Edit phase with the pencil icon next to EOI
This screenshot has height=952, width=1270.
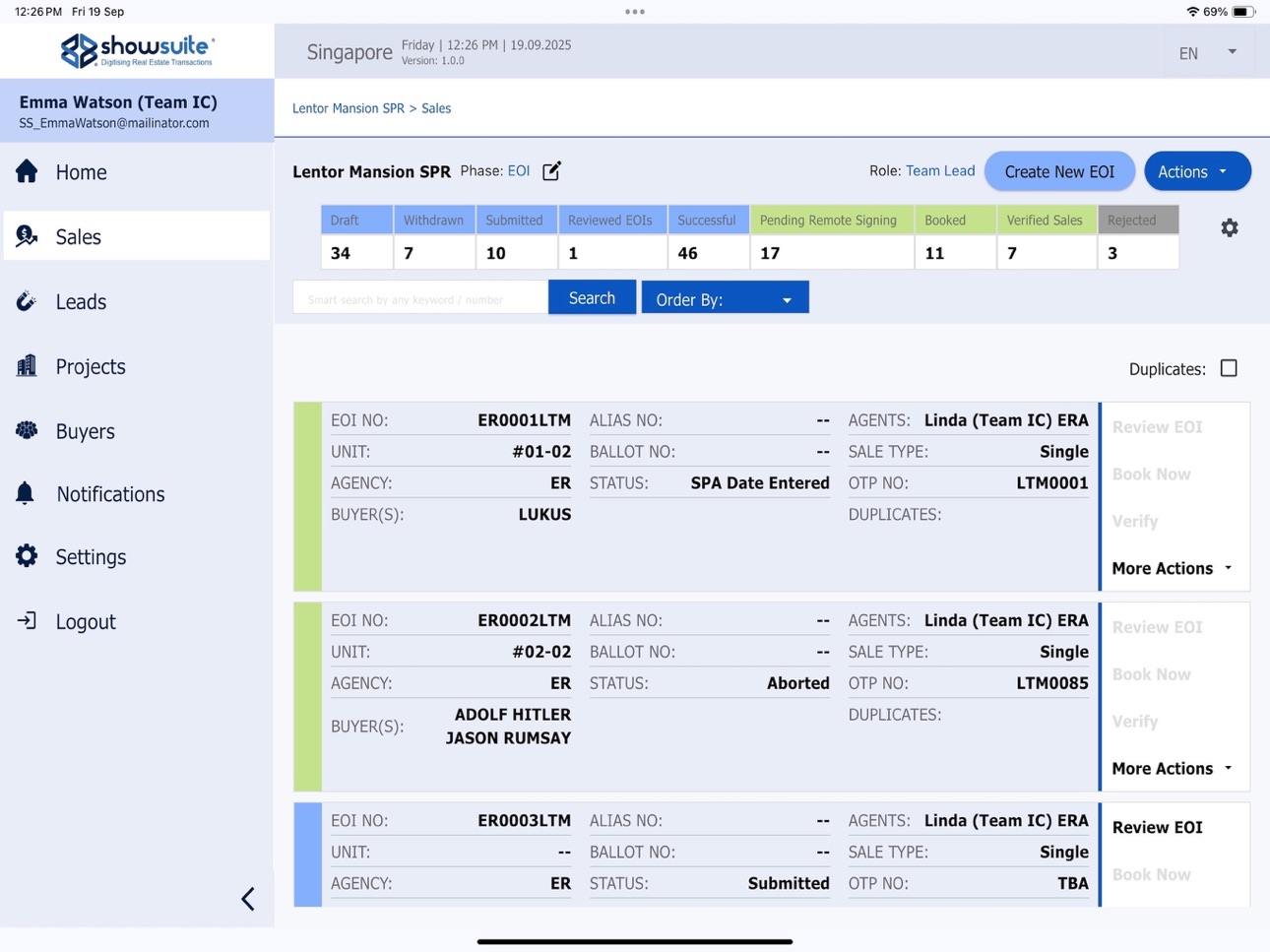click(x=551, y=170)
